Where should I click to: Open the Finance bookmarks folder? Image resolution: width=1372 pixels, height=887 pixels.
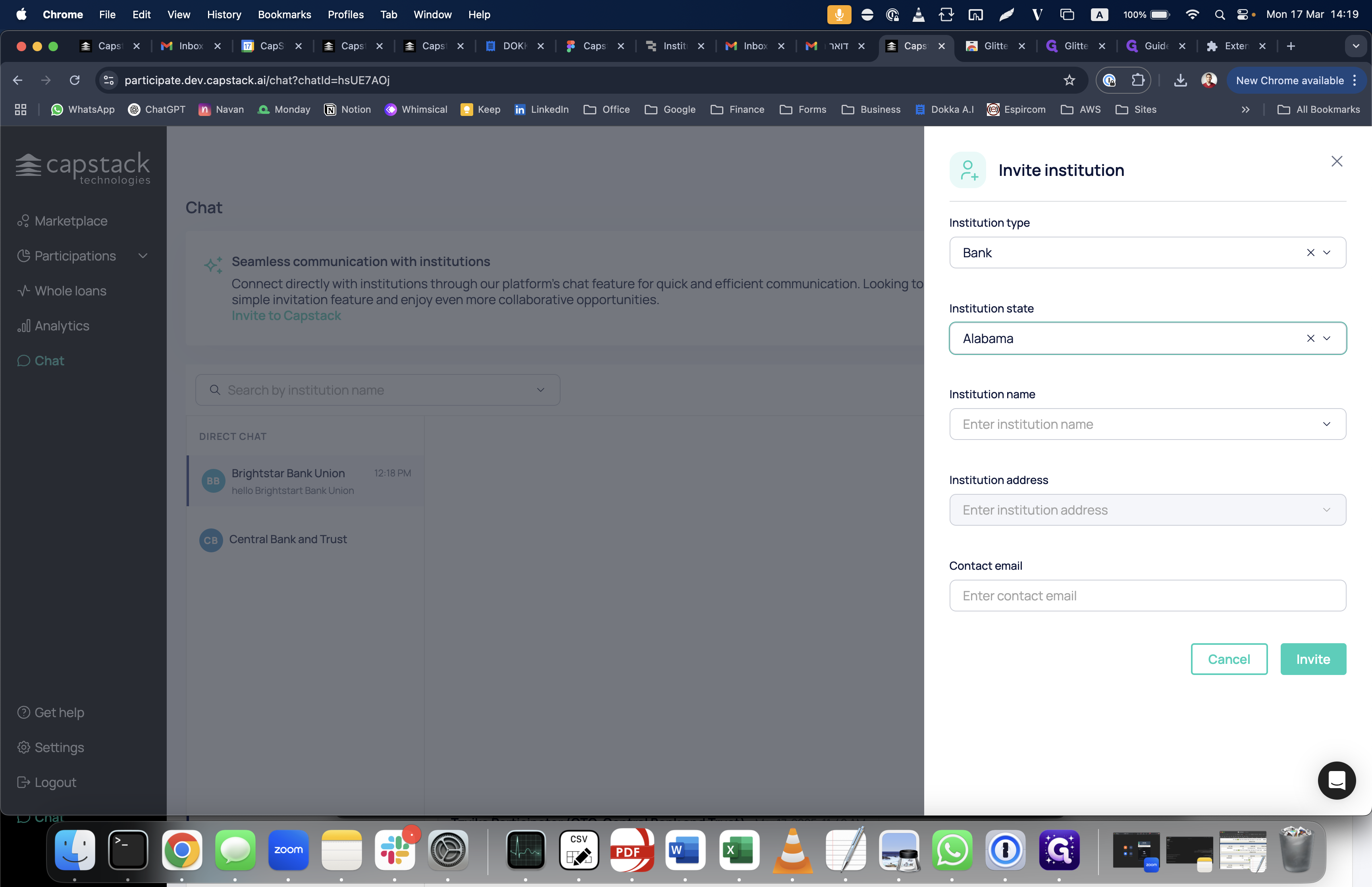(x=738, y=110)
